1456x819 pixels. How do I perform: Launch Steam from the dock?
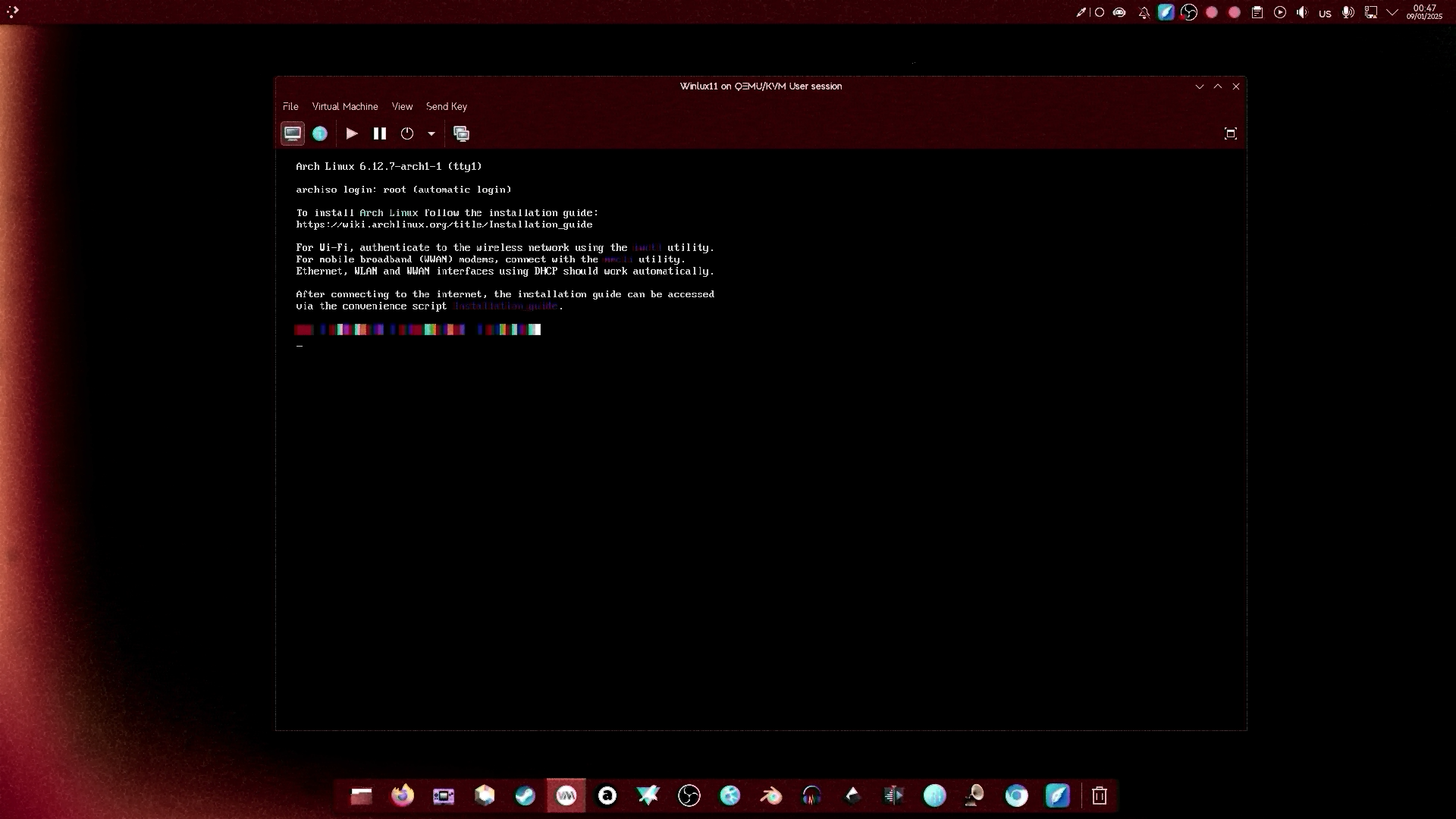[526, 795]
